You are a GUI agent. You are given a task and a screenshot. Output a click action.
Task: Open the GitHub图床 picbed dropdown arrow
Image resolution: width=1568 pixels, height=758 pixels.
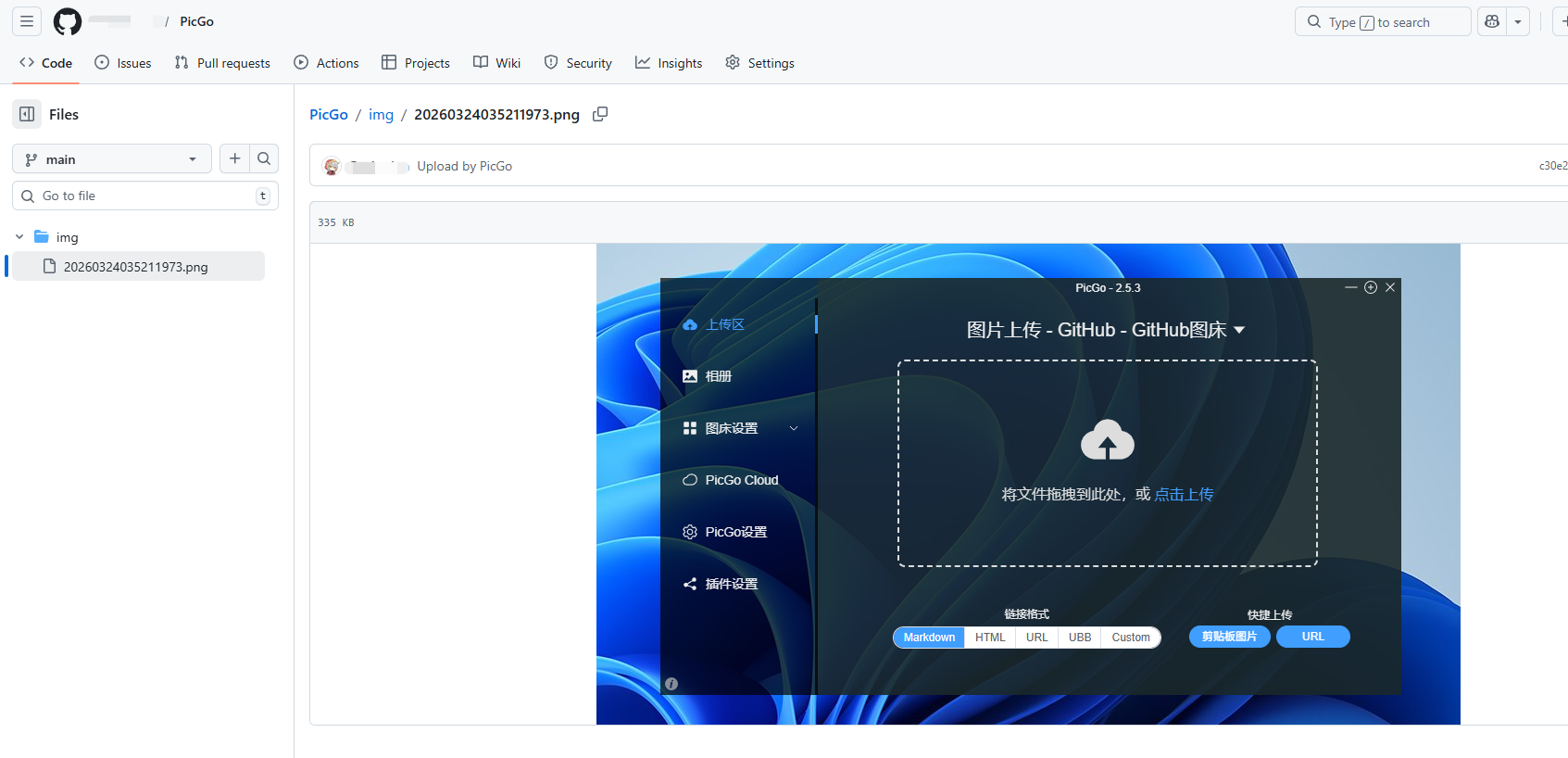1239,330
